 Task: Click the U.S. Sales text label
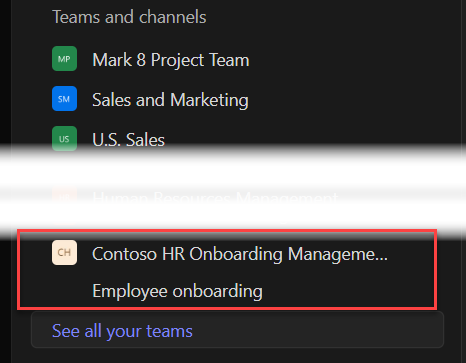(128, 140)
